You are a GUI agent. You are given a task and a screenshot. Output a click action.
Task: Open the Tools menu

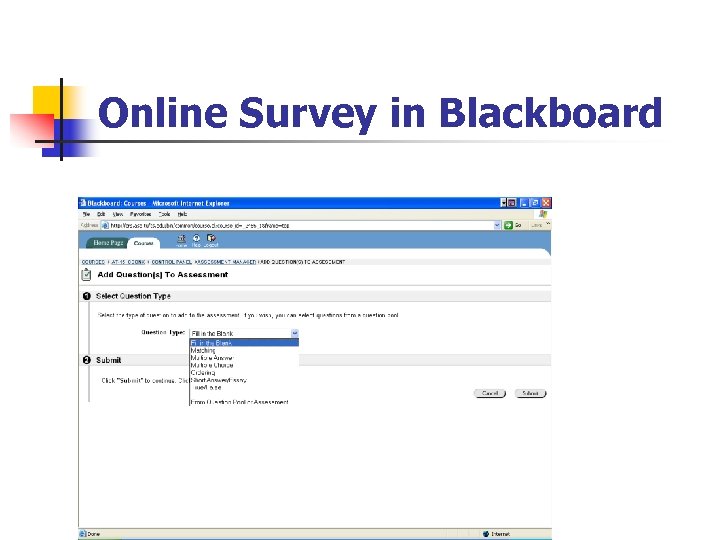click(164, 214)
